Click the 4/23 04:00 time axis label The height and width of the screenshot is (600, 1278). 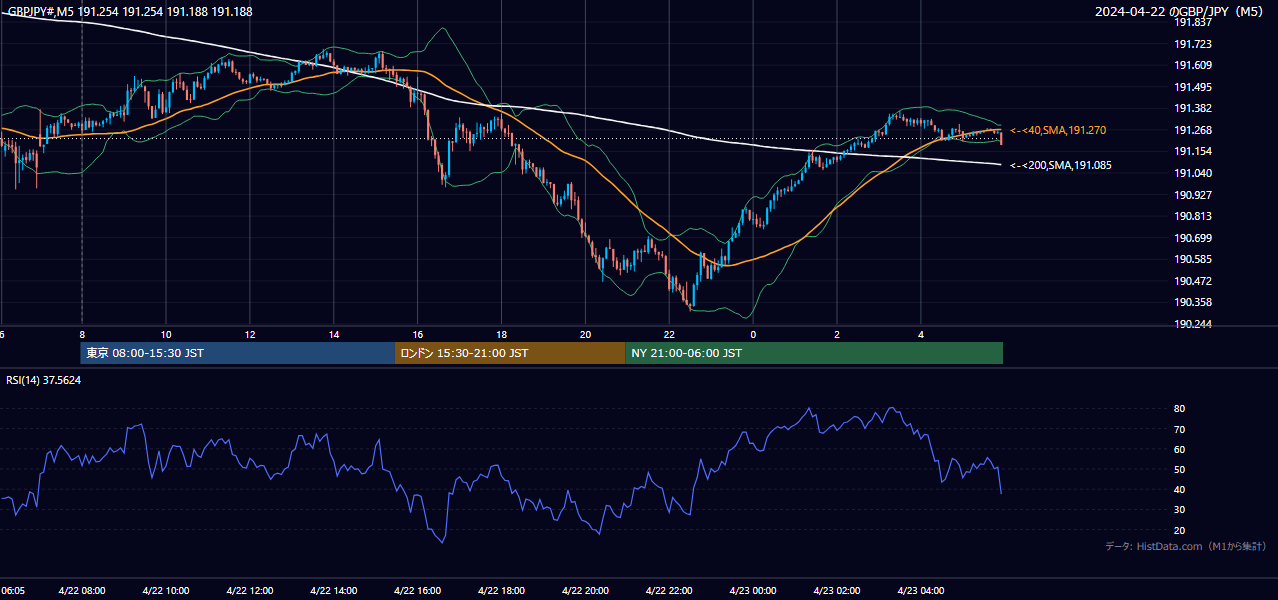(921, 591)
